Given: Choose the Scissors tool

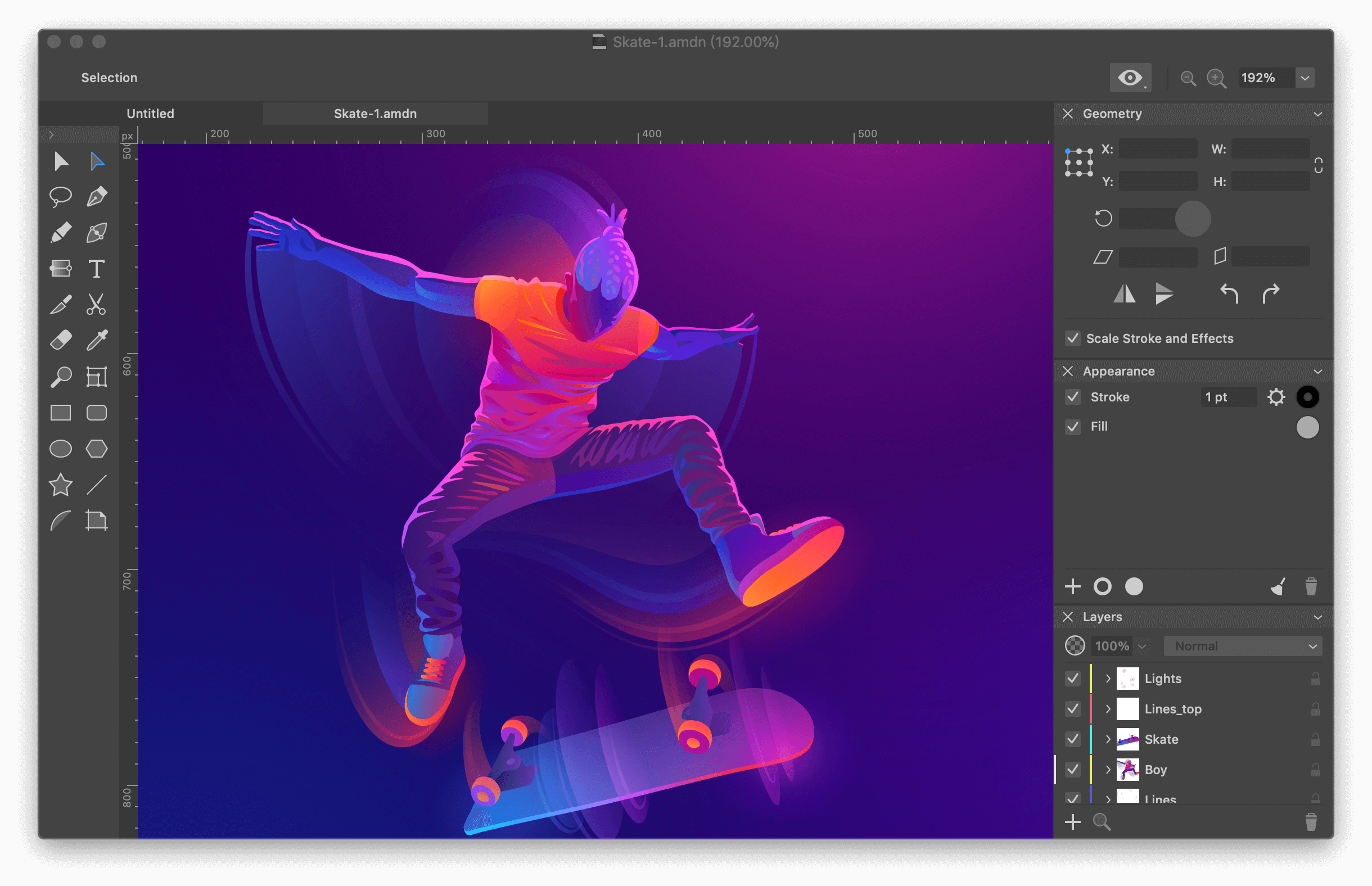Looking at the screenshot, I should [x=97, y=305].
